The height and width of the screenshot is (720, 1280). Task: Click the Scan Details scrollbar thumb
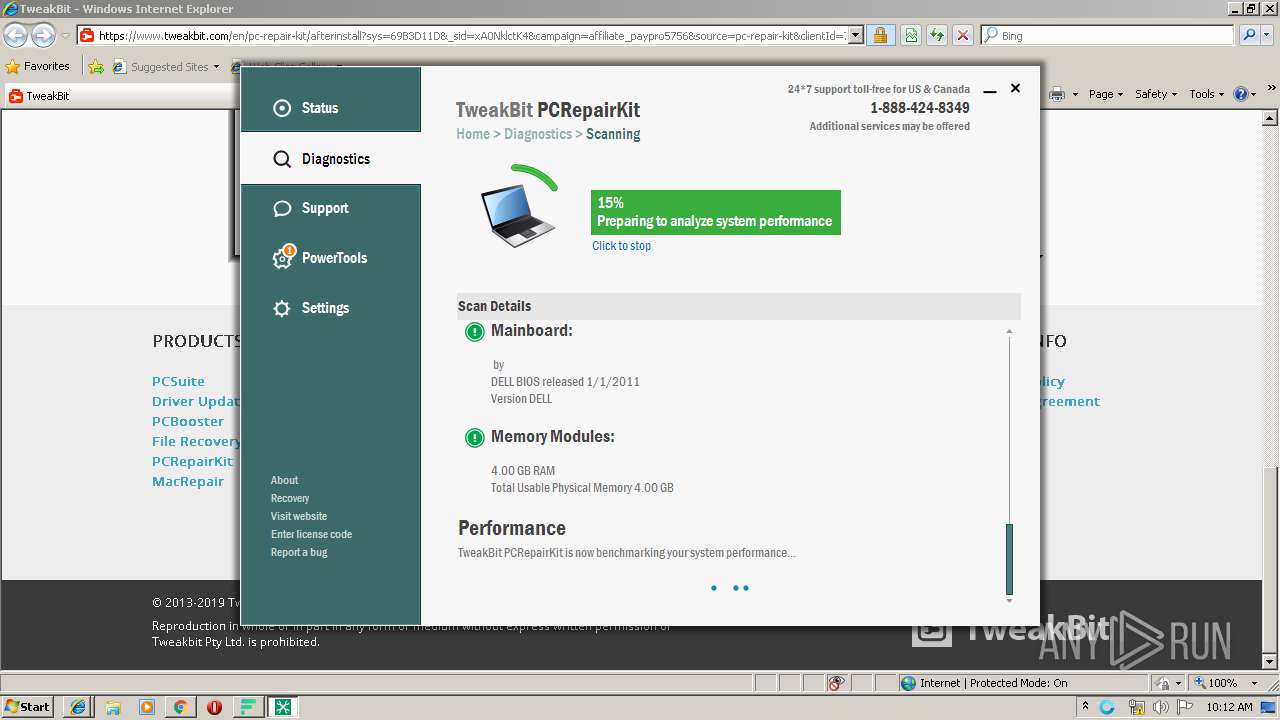pyautogui.click(x=1009, y=559)
